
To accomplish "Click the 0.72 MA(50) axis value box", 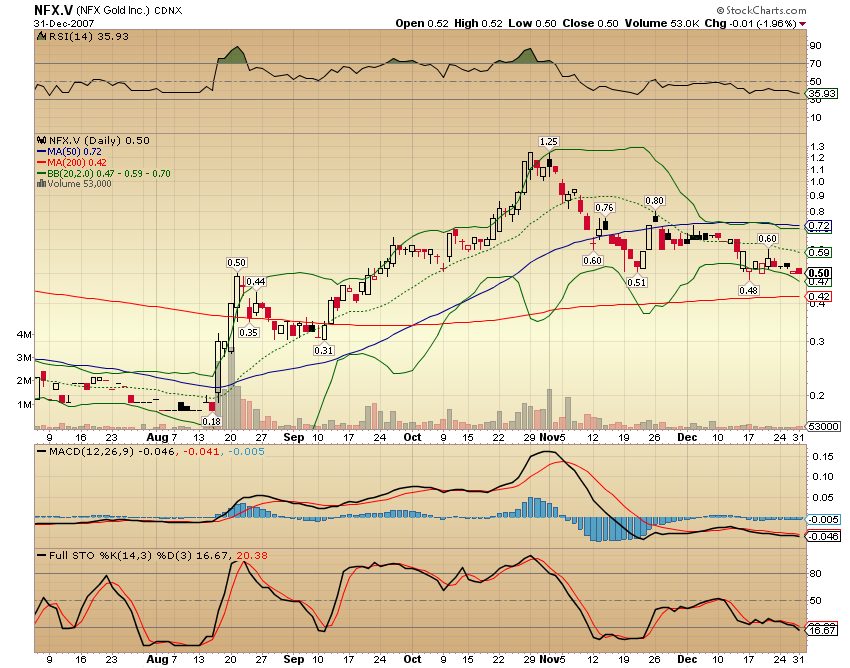I will 819,226.
